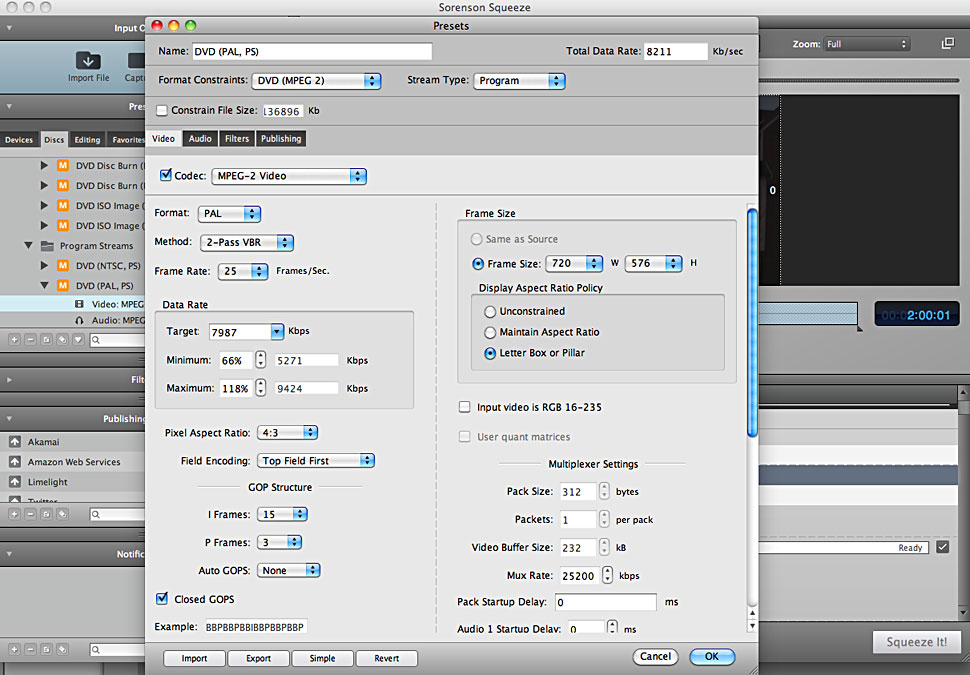
Task: Click the Program Streams folder icon
Action: click(x=47, y=246)
